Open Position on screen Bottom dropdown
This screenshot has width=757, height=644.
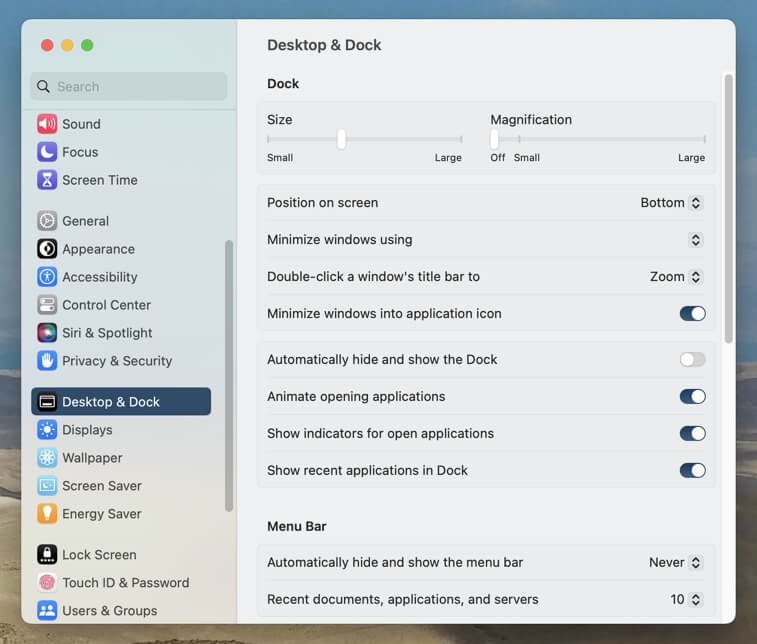(671, 203)
